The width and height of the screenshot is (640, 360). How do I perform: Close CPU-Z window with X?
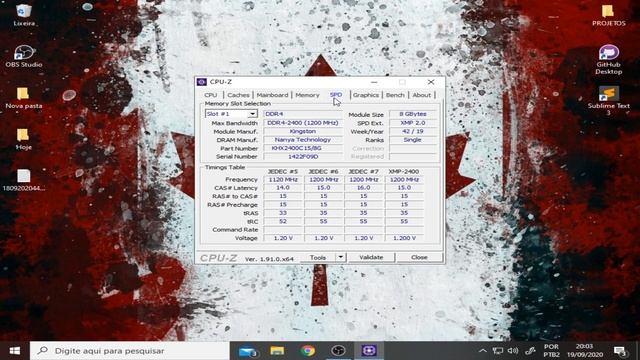431,82
